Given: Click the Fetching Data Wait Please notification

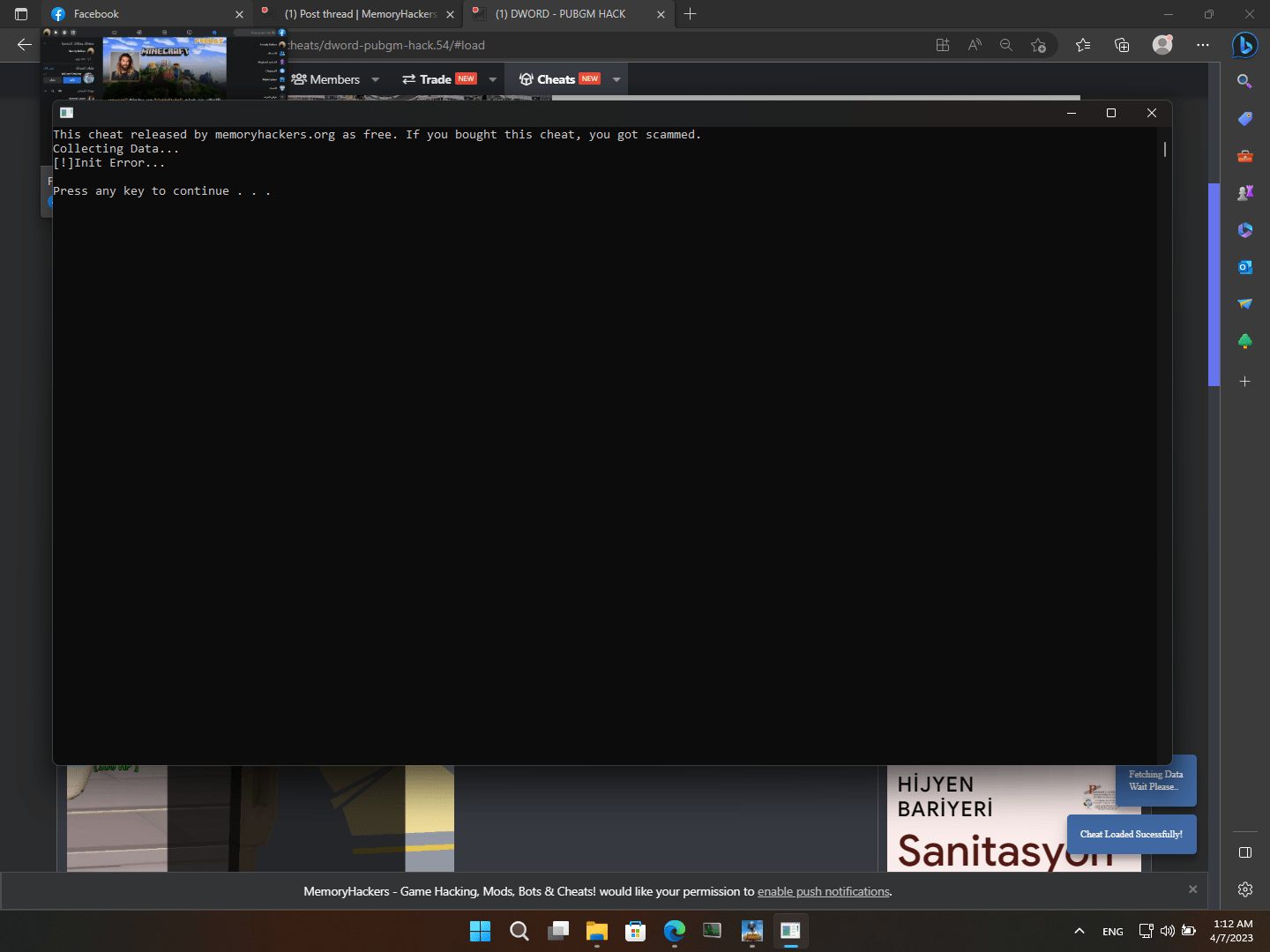Looking at the screenshot, I should tap(1156, 780).
